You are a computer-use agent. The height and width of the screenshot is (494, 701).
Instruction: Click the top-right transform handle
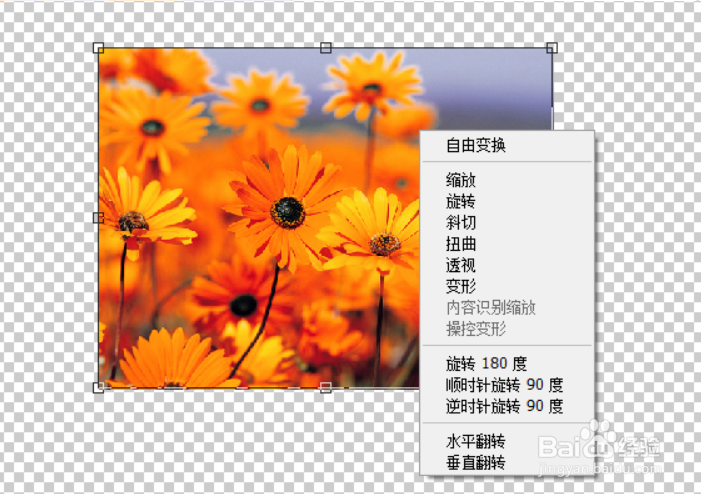(552, 48)
